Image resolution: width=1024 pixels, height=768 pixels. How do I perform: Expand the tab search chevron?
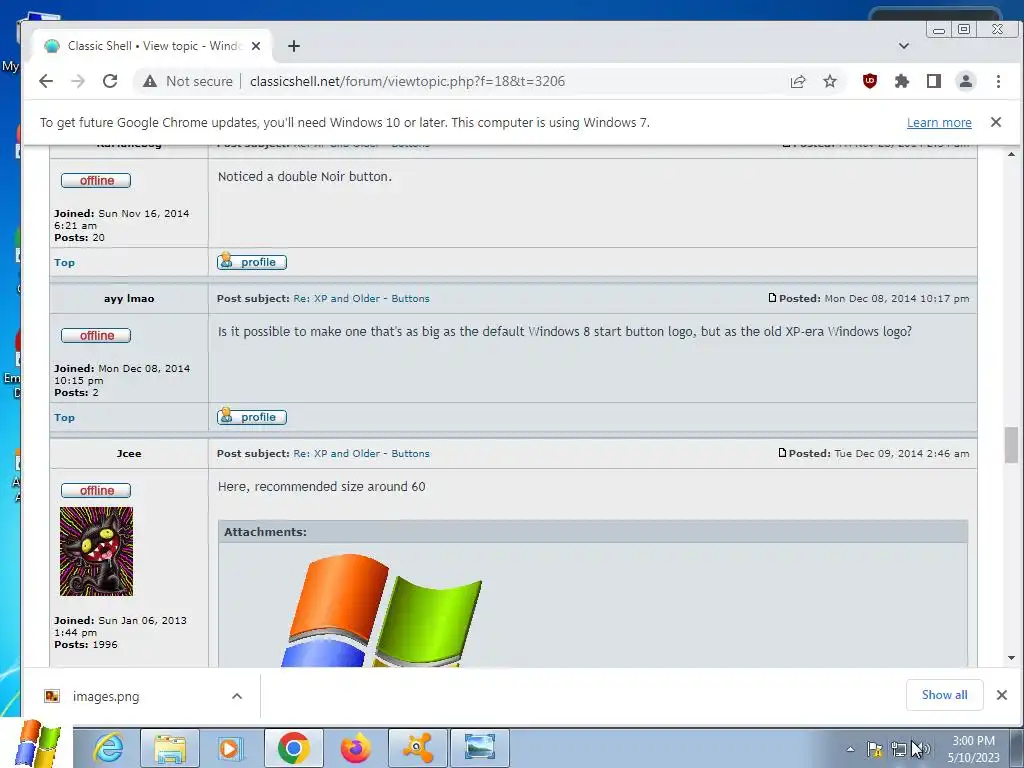pos(904,46)
